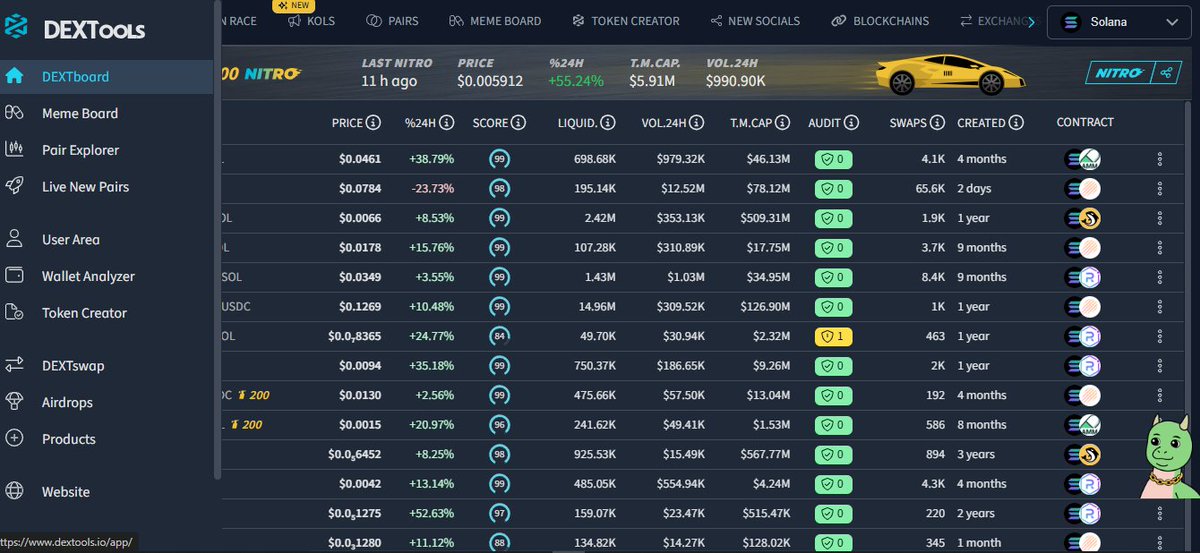
Task: Go to BLOCKCHAINS in top navigation
Action: point(880,21)
